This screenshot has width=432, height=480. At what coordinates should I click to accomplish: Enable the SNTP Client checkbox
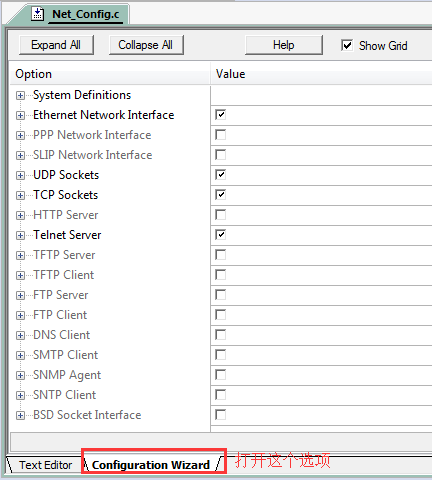click(x=220, y=395)
